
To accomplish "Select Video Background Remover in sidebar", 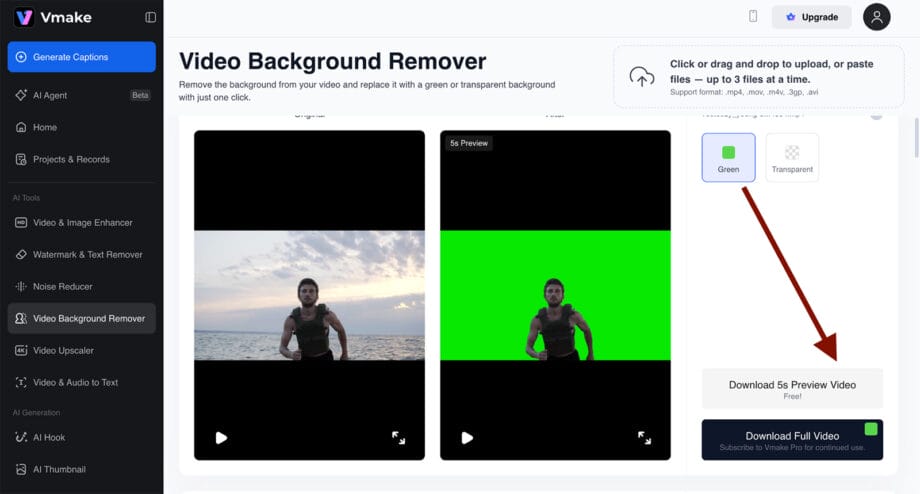I will click(82, 319).
